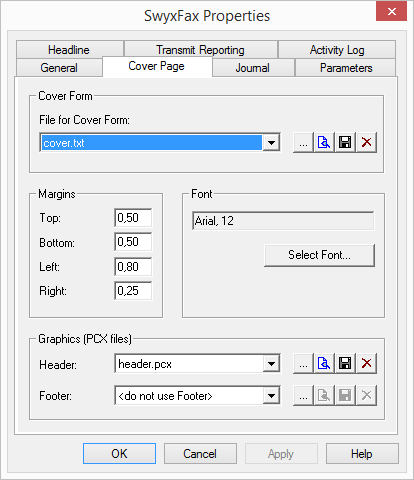
Task: Switch to the Transmit Reporting tab
Action: pos(201,50)
